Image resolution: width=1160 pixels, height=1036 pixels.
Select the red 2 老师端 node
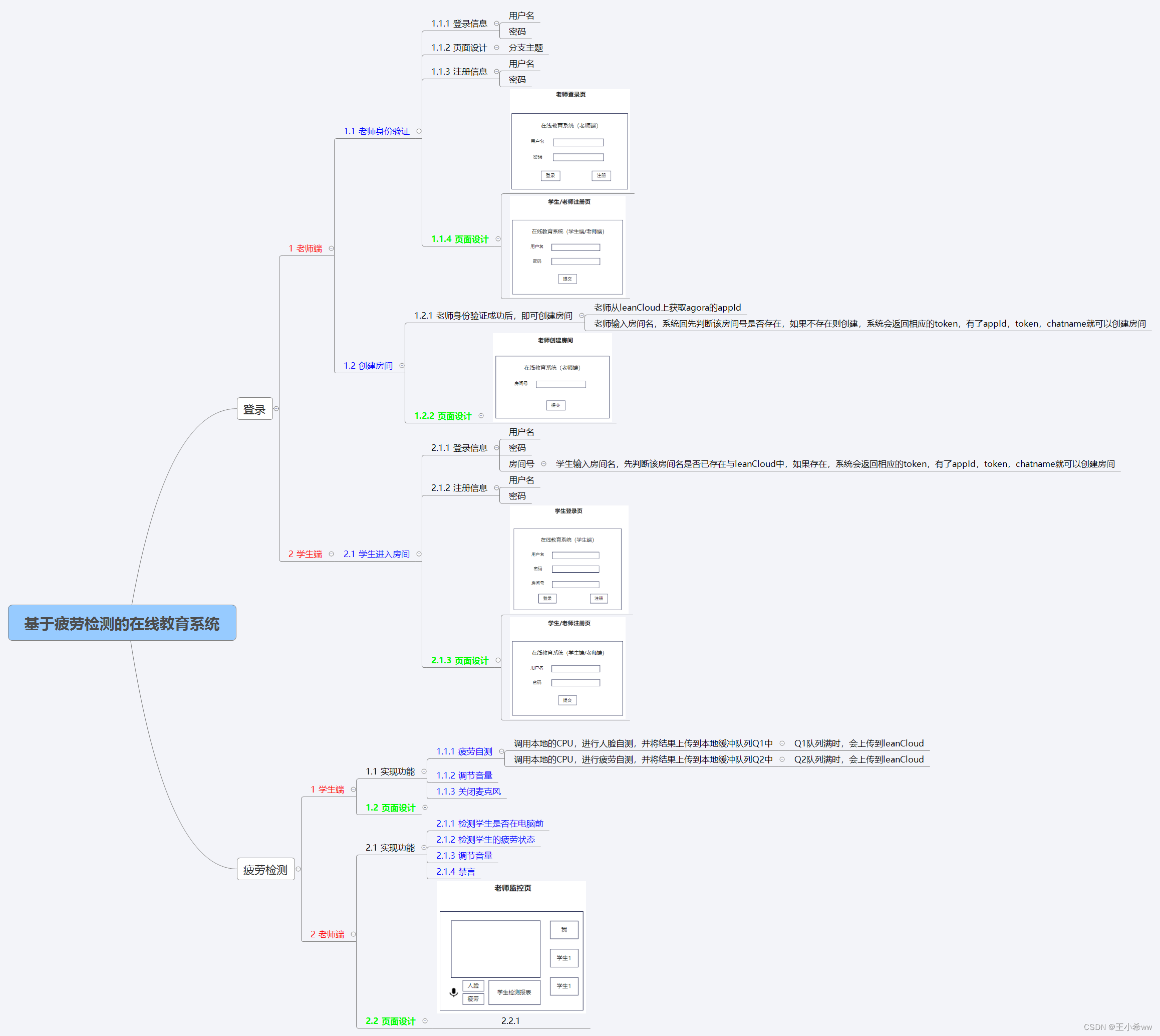click(327, 934)
